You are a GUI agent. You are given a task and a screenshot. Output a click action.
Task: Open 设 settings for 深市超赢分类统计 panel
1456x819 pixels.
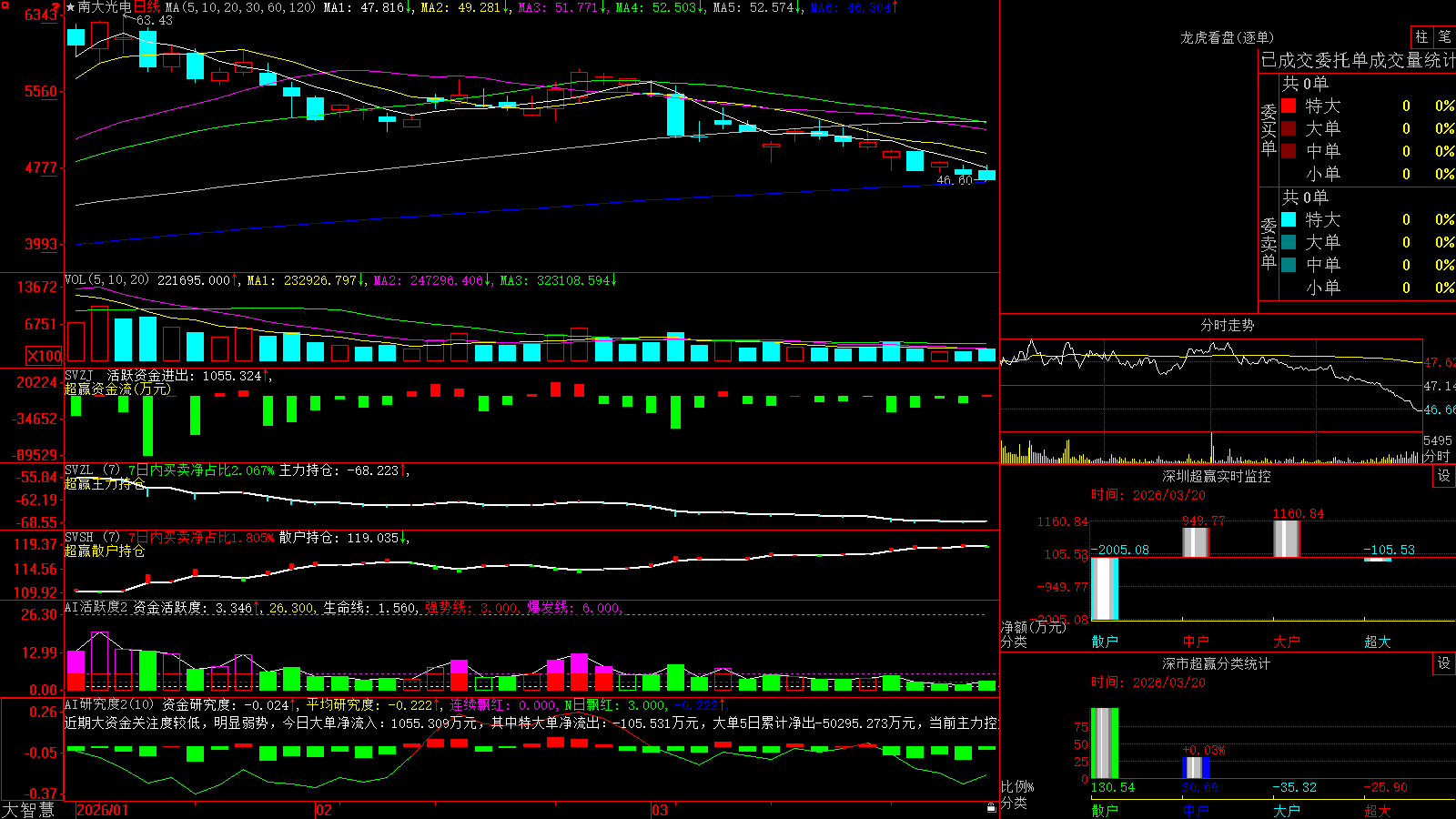[1444, 663]
